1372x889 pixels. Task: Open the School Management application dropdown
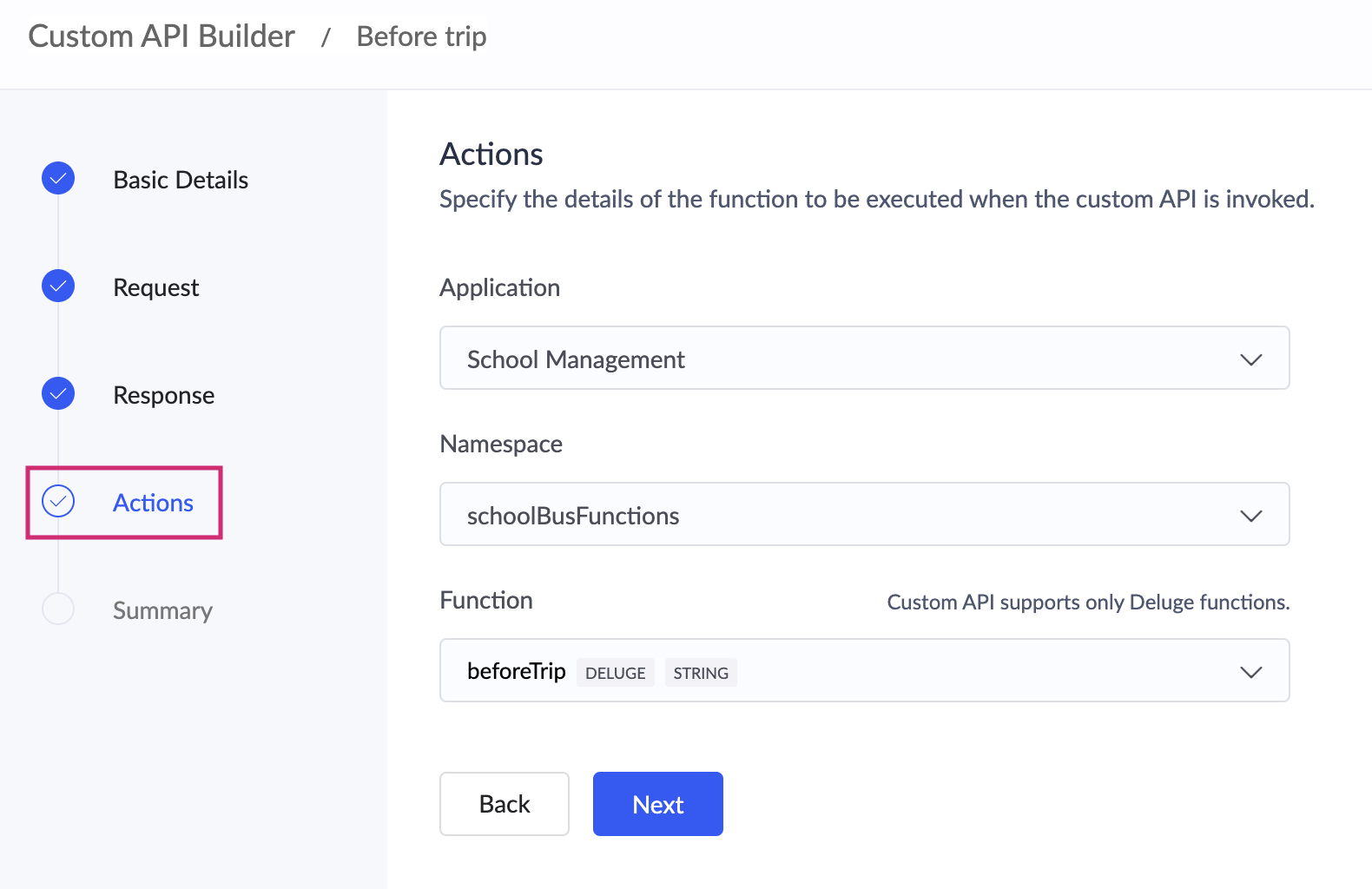pos(863,359)
